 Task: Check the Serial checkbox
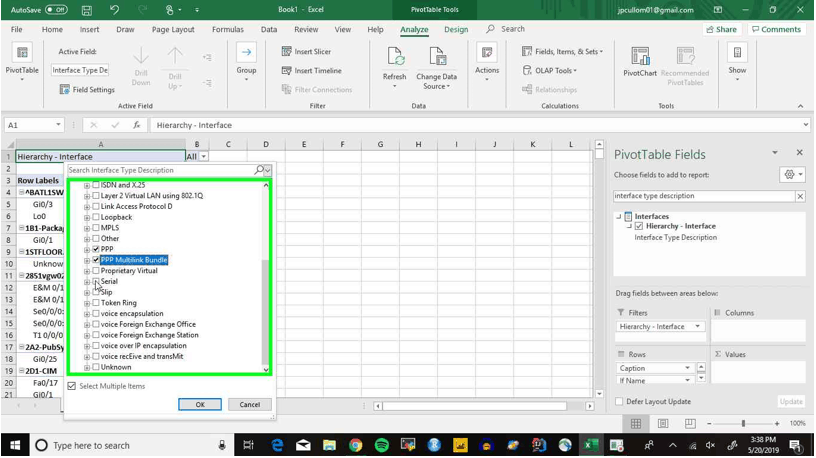click(x=96, y=281)
